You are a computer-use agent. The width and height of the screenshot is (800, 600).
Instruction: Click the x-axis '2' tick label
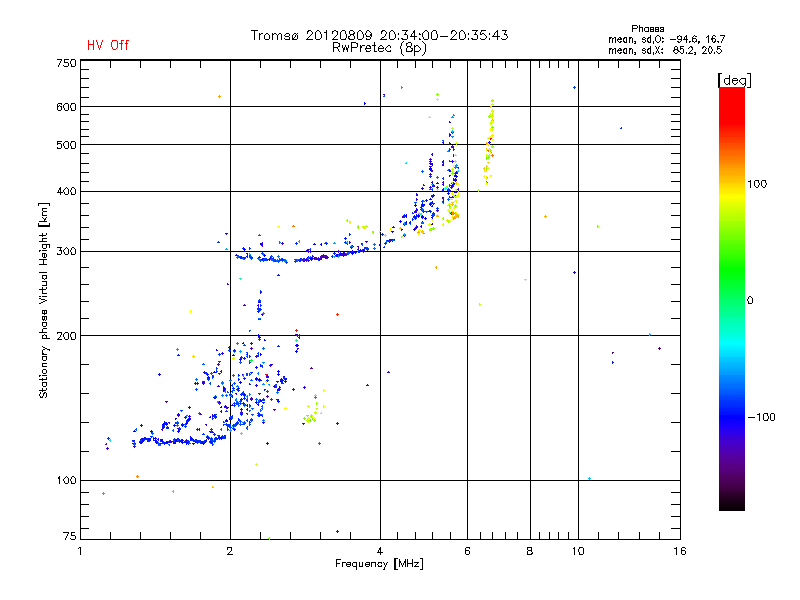coord(230,551)
